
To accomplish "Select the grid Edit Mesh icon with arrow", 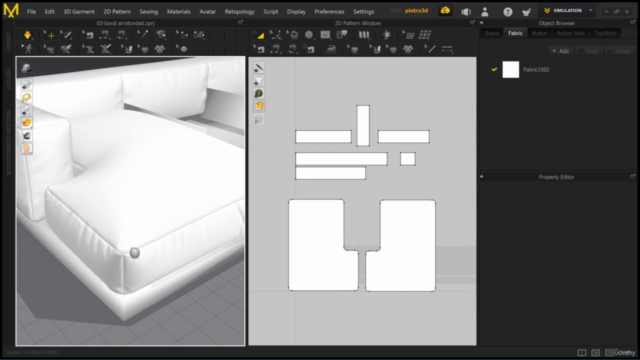I will pos(408,35).
